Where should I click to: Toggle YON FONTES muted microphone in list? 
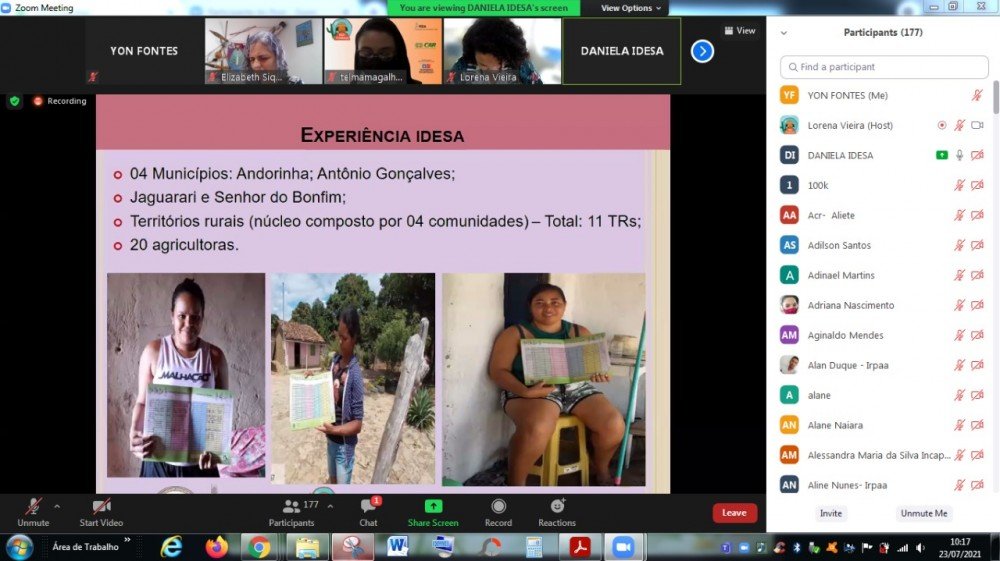point(977,96)
